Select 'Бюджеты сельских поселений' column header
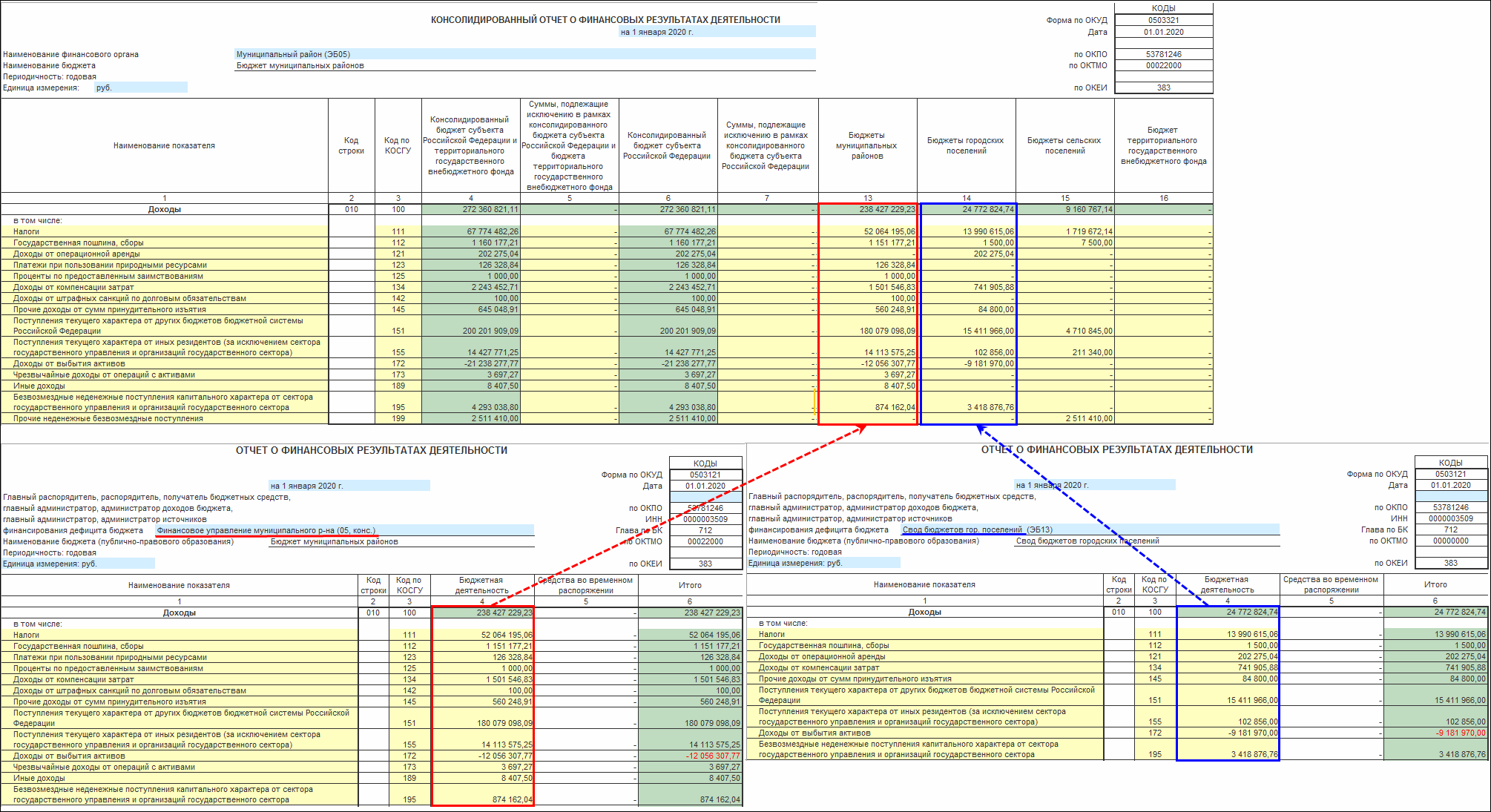 (1064, 145)
